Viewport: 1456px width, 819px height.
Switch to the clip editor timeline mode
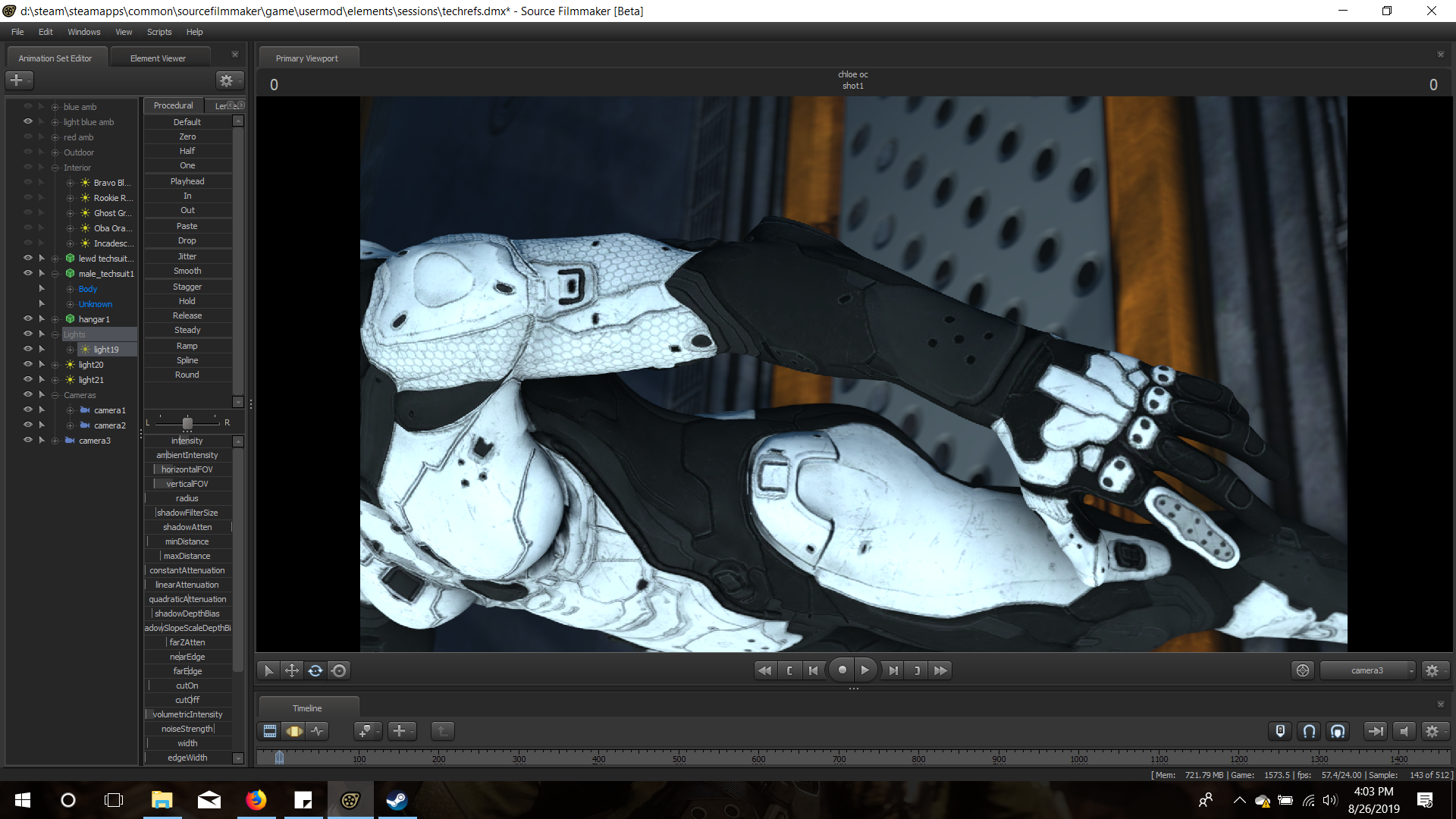270,731
